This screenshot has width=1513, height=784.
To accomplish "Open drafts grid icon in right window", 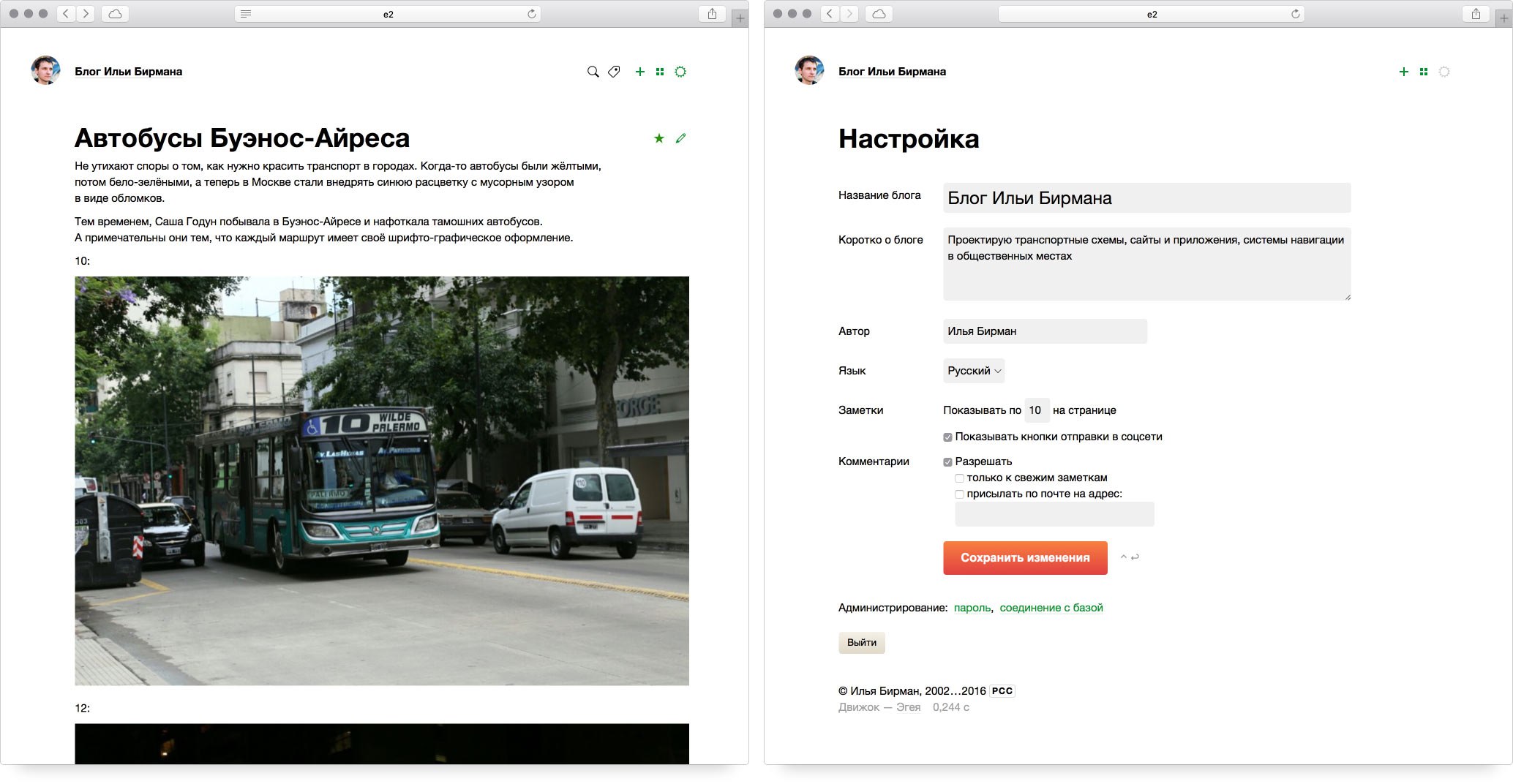I will pyautogui.click(x=1423, y=72).
